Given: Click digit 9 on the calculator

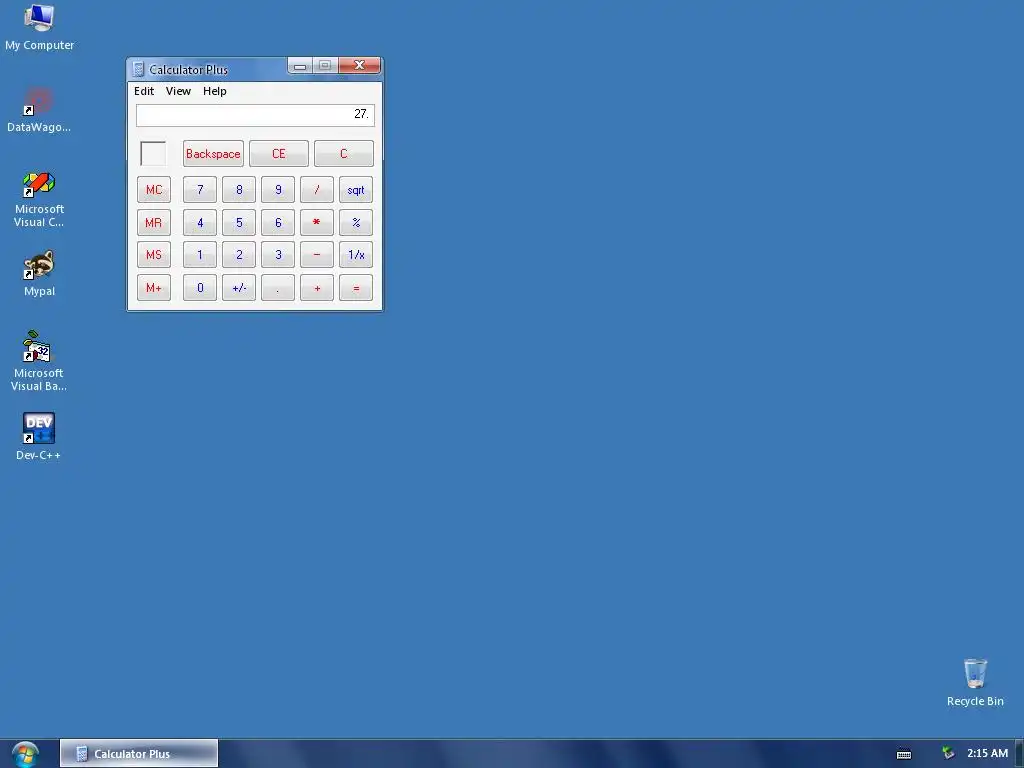Looking at the screenshot, I should pyautogui.click(x=278, y=190).
